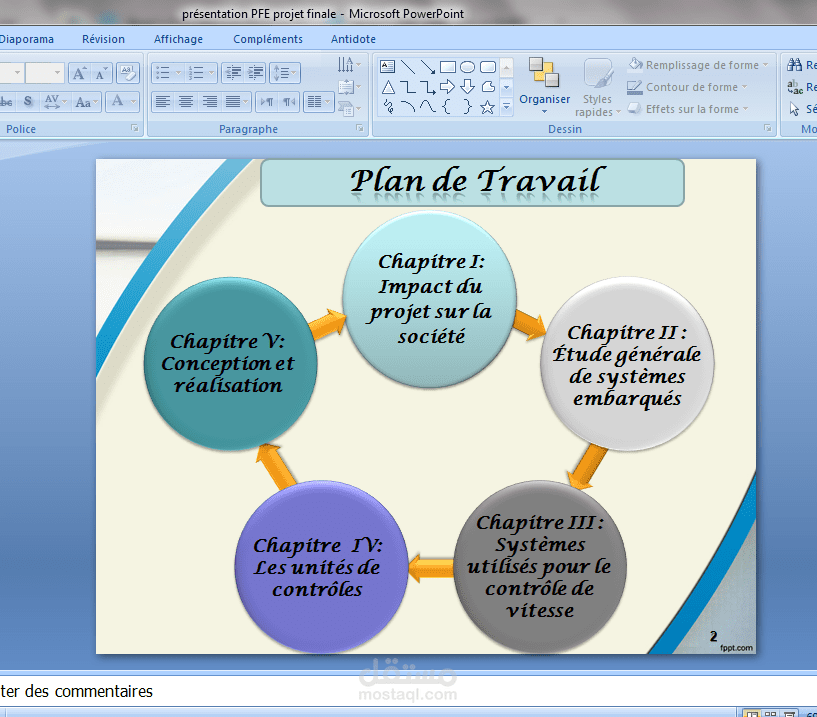Image resolution: width=817 pixels, height=717 pixels.
Task: Select the arrow line shape
Action: [x=428, y=67]
